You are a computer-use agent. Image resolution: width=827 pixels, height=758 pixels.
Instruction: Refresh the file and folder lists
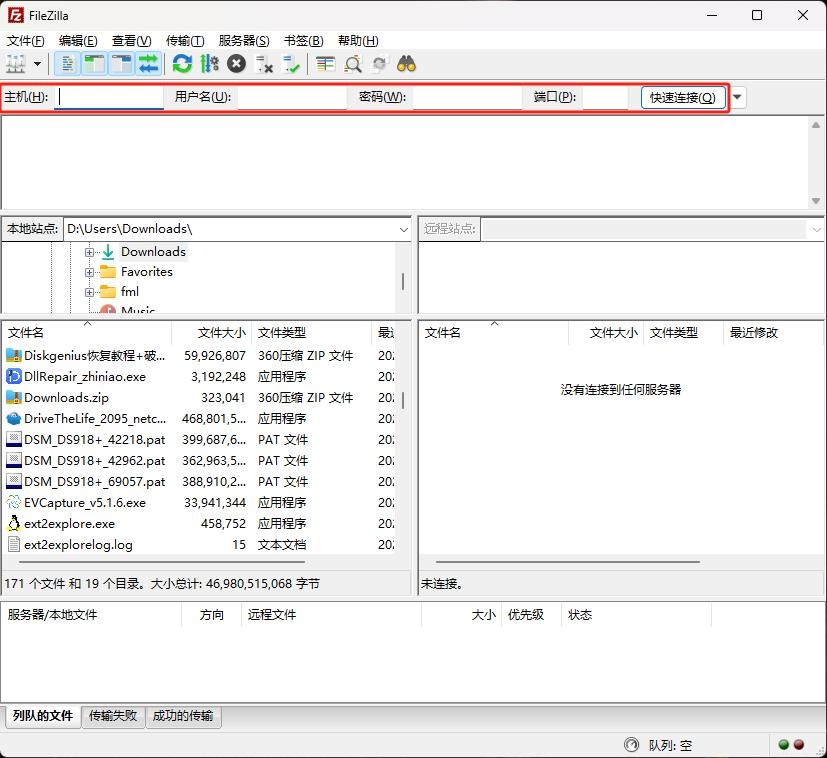182,64
